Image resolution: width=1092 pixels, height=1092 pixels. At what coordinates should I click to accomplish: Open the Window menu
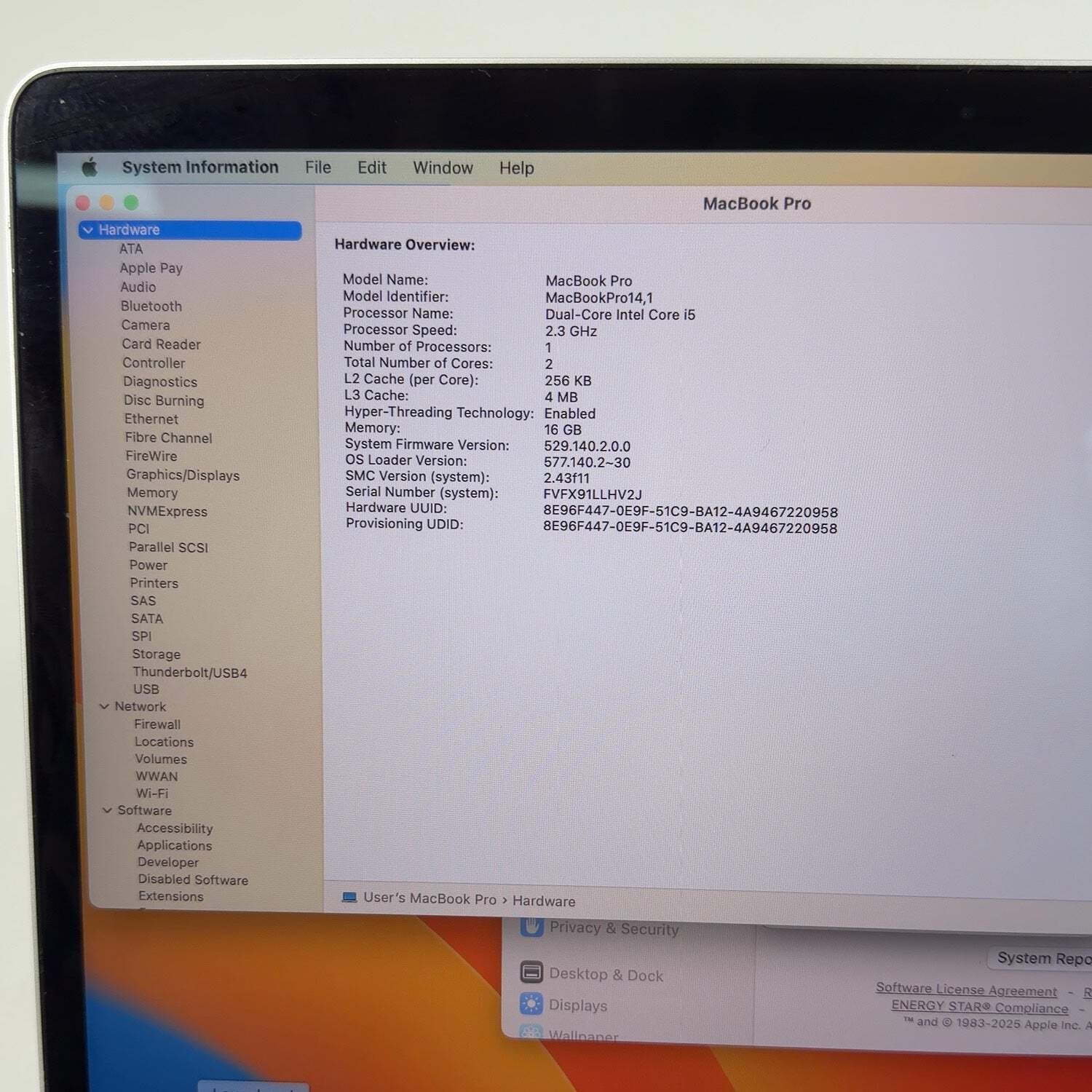(443, 168)
